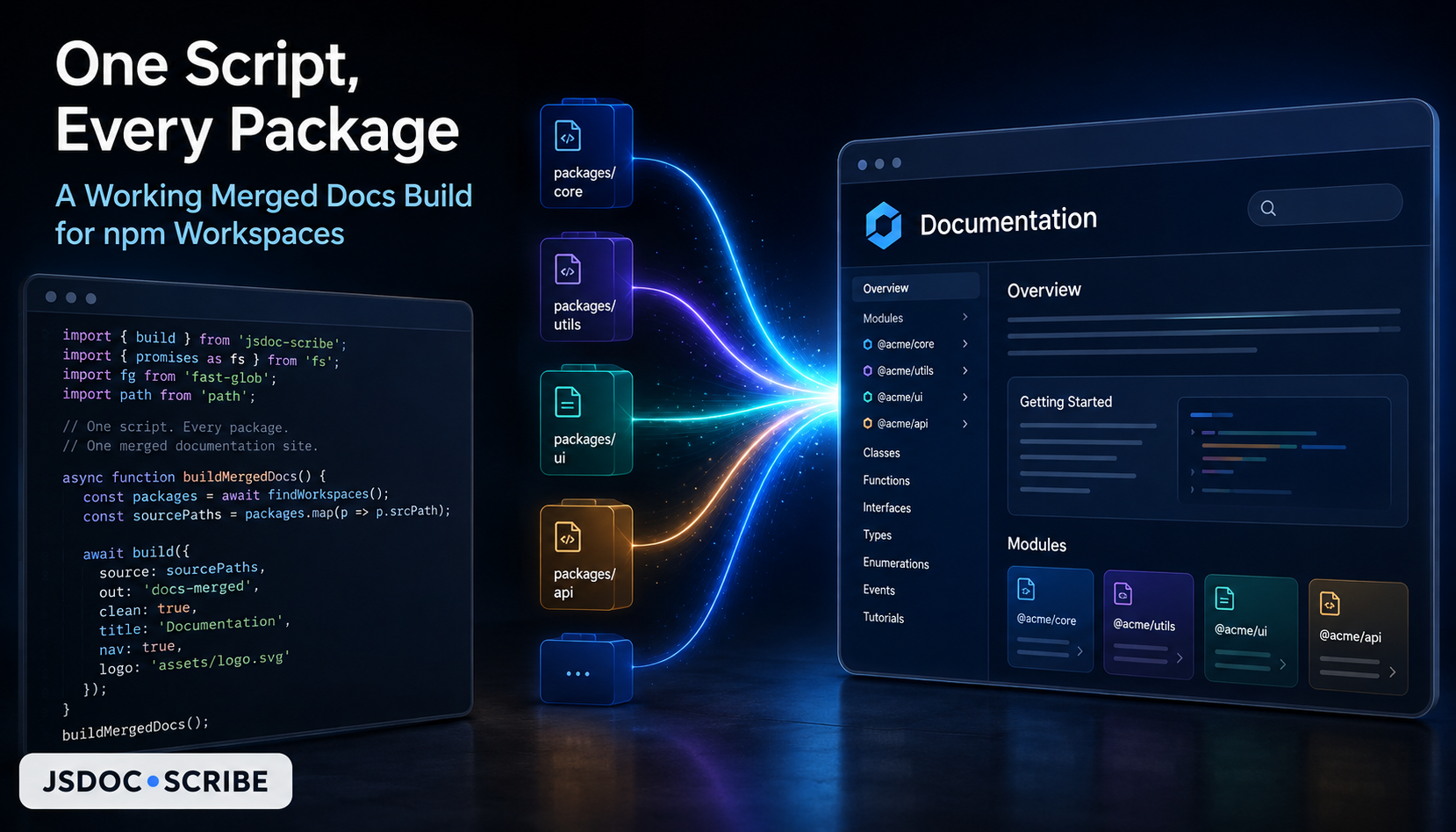This screenshot has height=832, width=1456.
Task: Click the hexagon icon beside @acme/core in sidebar
Action: click(x=868, y=344)
